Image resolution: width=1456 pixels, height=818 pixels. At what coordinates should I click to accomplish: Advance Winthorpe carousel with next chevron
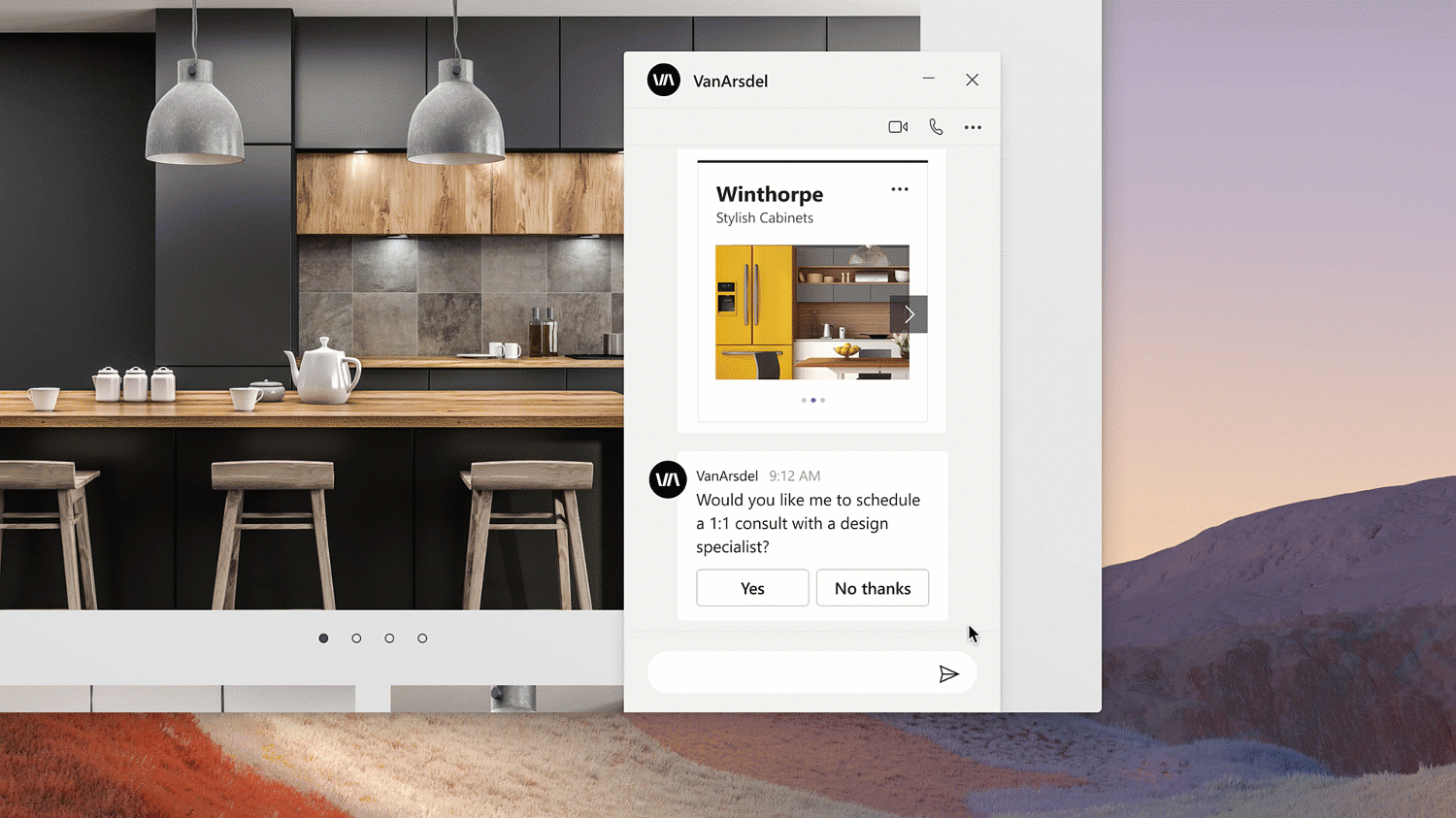(909, 314)
